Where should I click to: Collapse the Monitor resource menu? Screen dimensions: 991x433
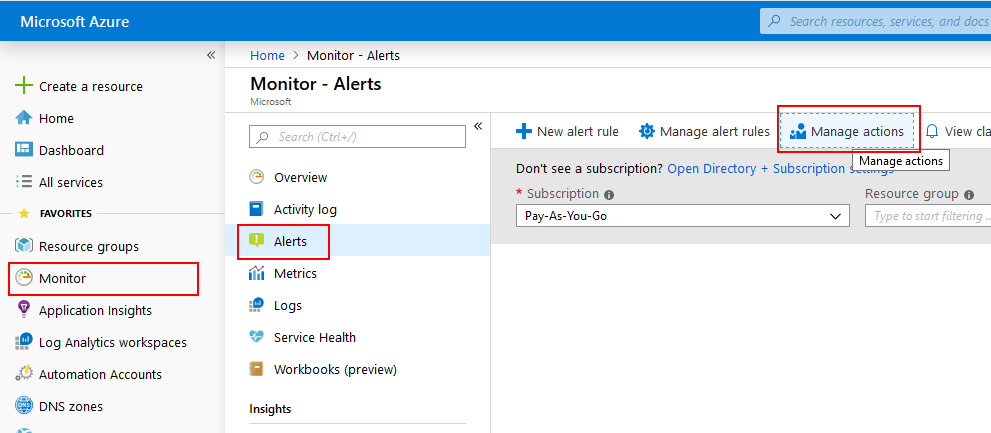(478, 126)
